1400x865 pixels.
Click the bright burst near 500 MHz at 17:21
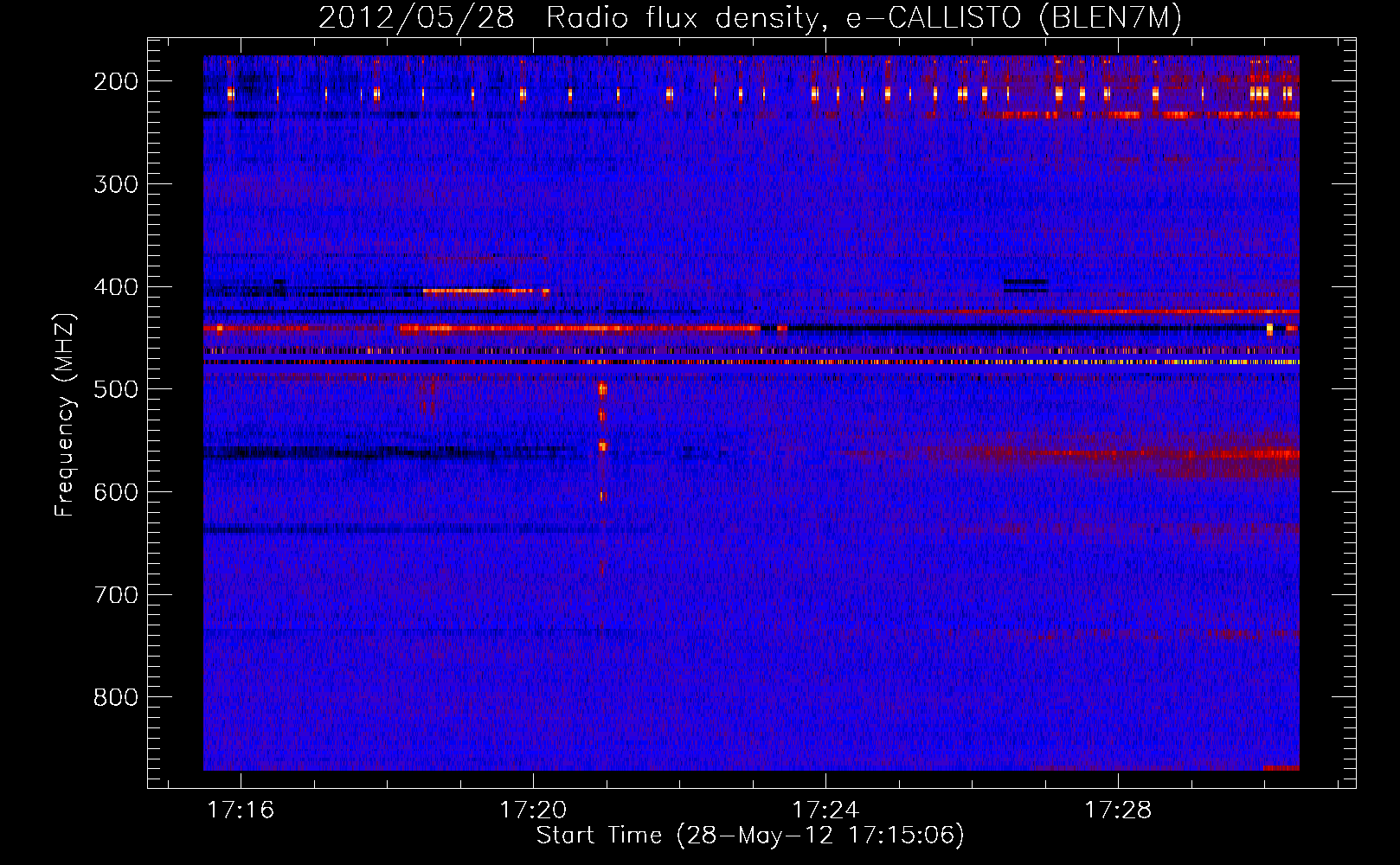click(603, 388)
